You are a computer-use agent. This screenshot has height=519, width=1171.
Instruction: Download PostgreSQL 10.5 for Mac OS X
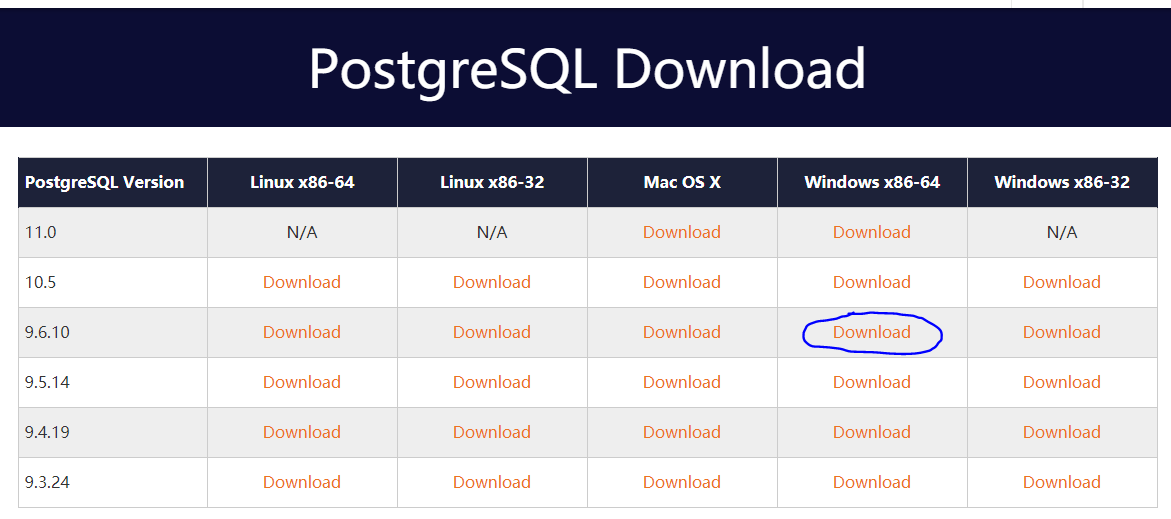pyautogui.click(x=682, y=282)
